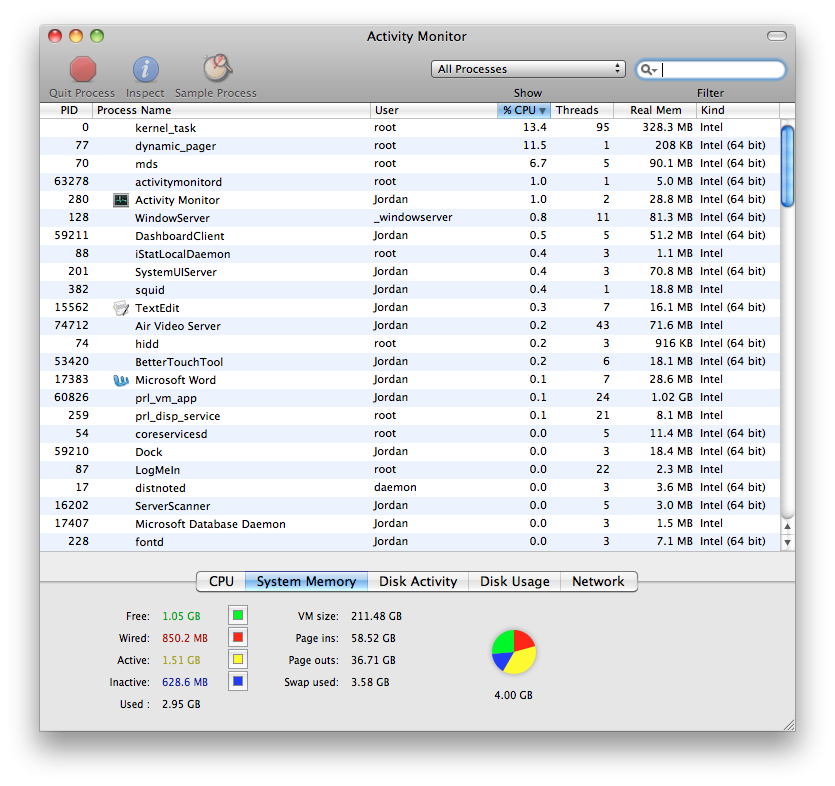
Task: Select the distnoted process row
Action: click(x=410, y=488)
